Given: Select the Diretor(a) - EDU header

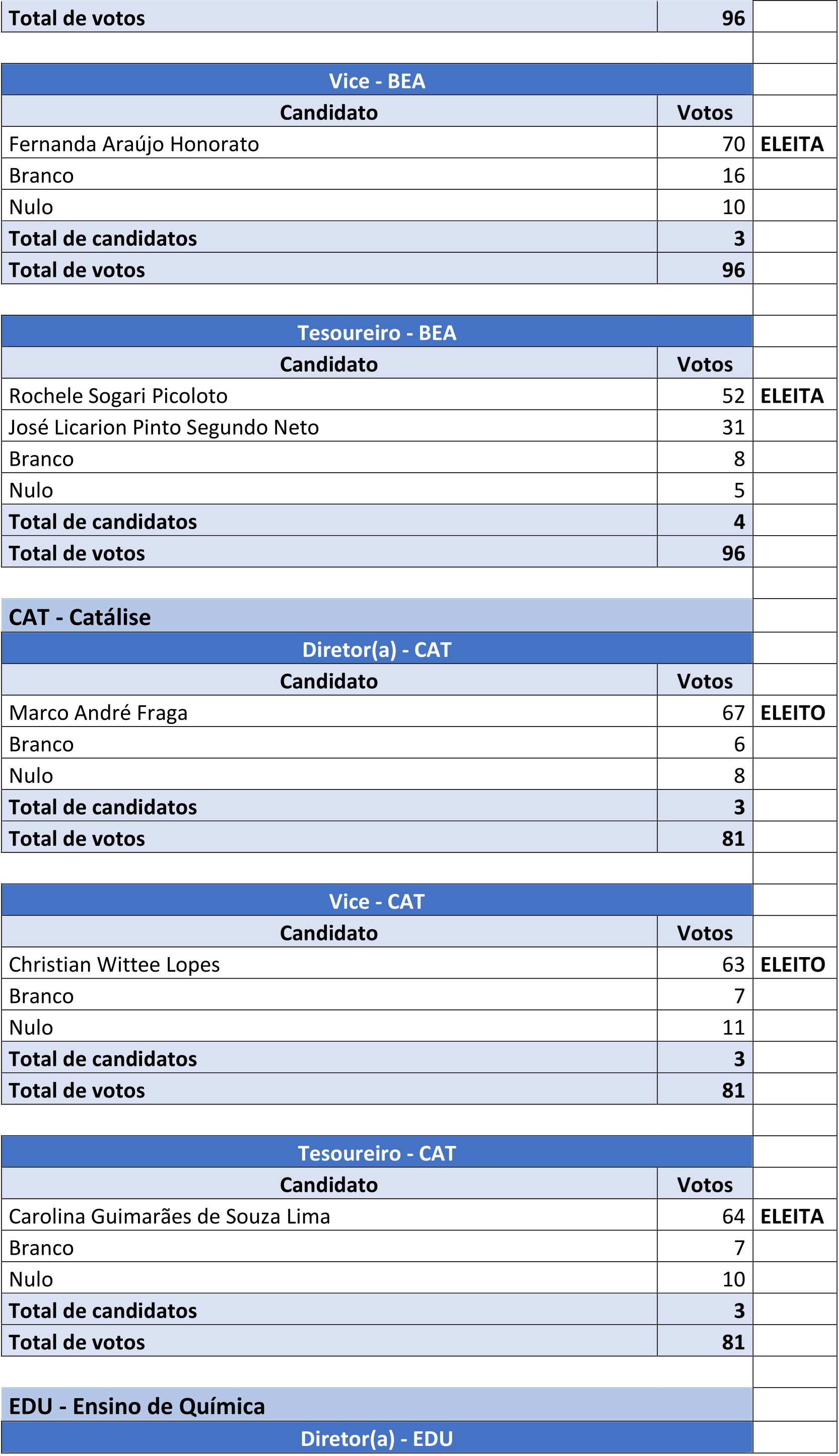Looking at the screenshot, I should tap(377, 1439).
